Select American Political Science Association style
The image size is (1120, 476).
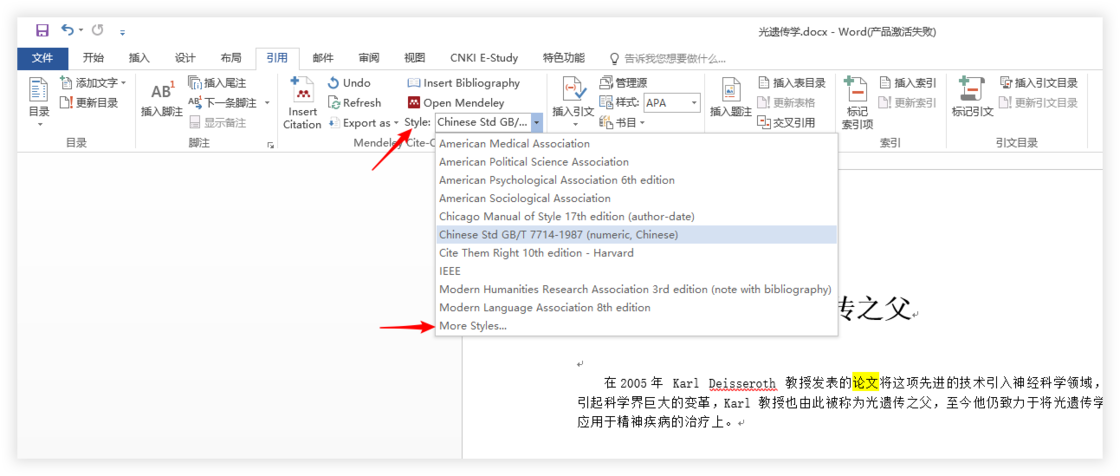(x=636, y=162)
